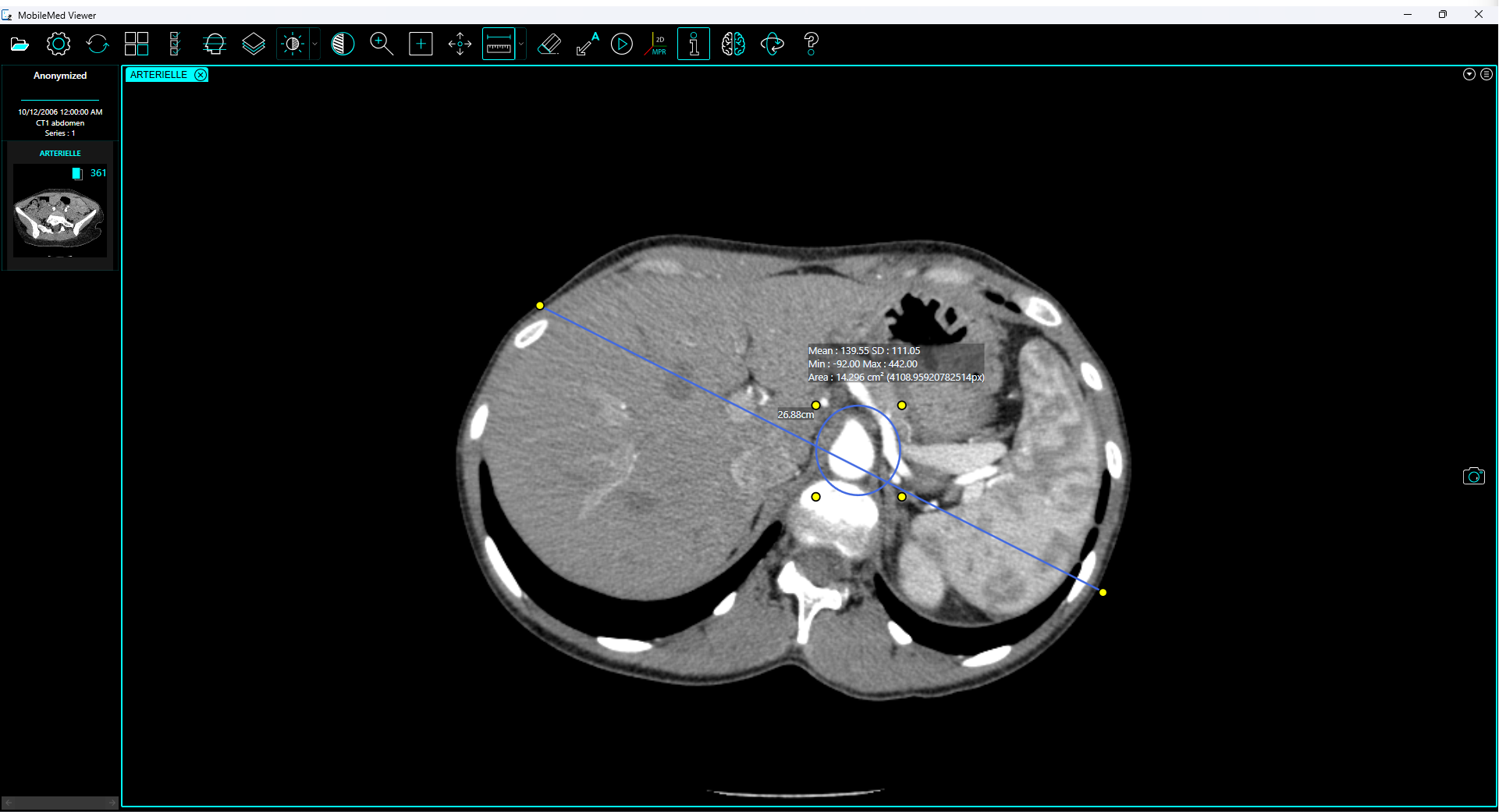This screenshot has width=1499, height=812.
Task: Click the brain segmentation icon
Action: pos(734,44)
